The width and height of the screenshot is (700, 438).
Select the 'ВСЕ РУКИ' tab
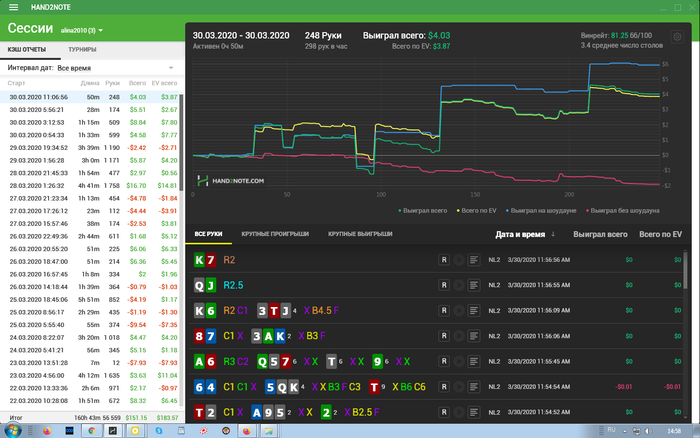pos(208,234)
